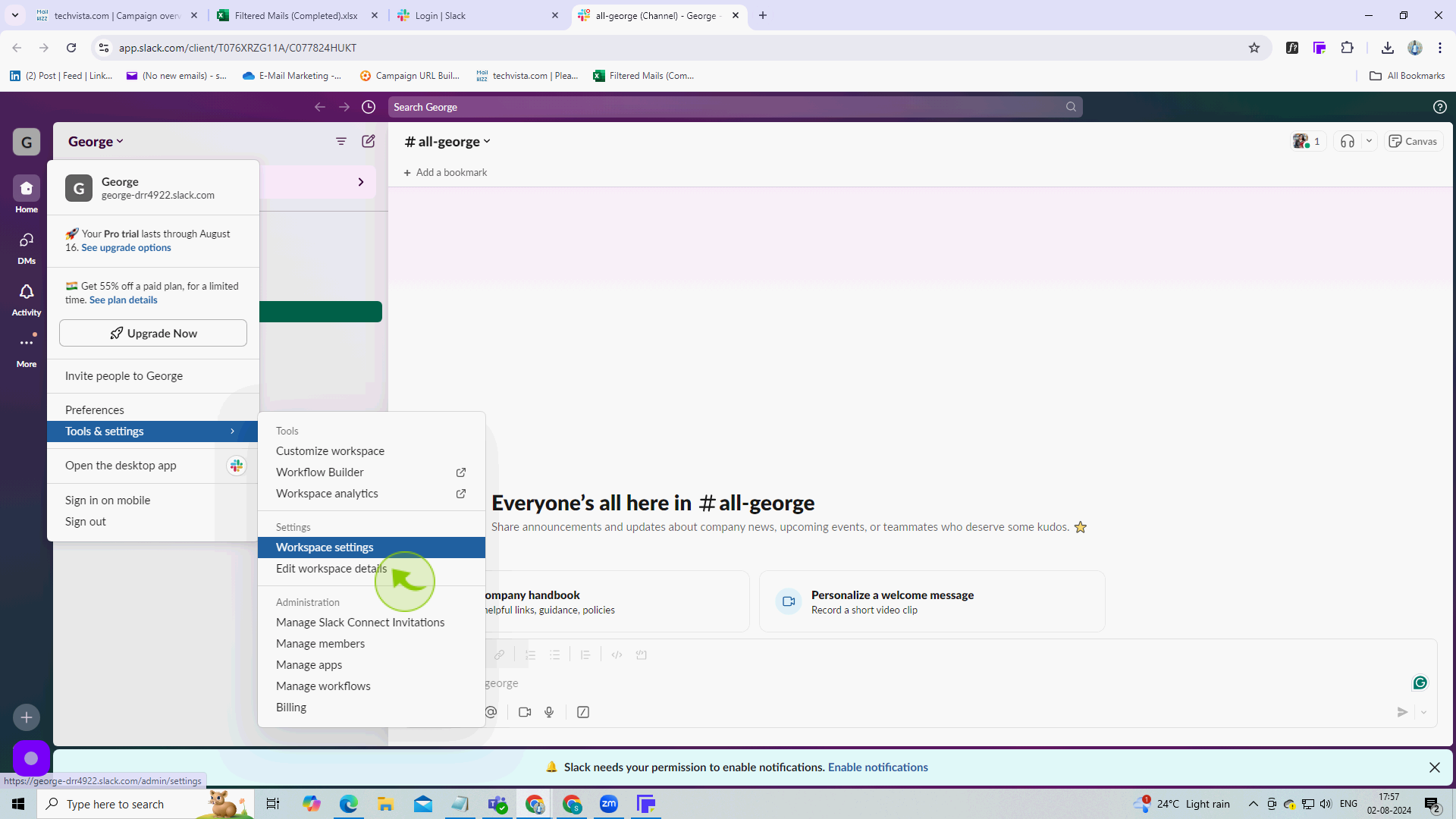
Task: View channel members avatar count
Action: tap(1307, 142)
